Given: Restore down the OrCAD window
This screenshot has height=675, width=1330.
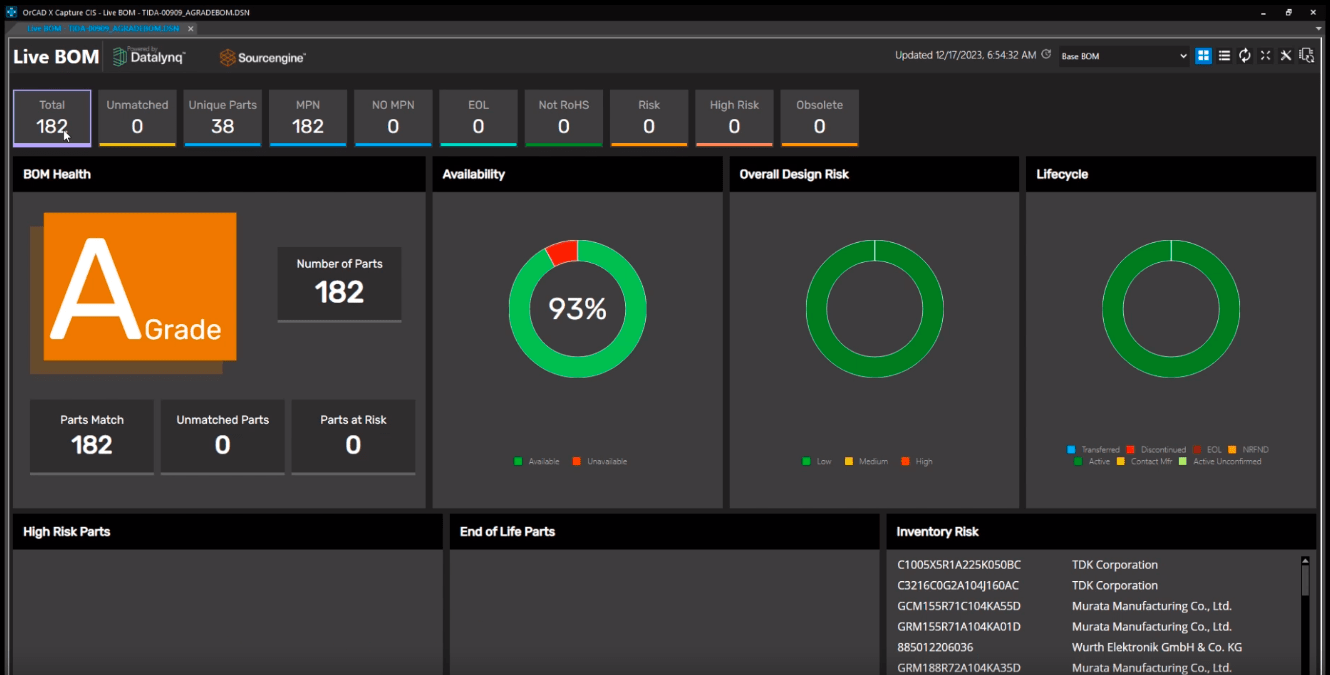Looking at the screenshot, I should 1289,12.
